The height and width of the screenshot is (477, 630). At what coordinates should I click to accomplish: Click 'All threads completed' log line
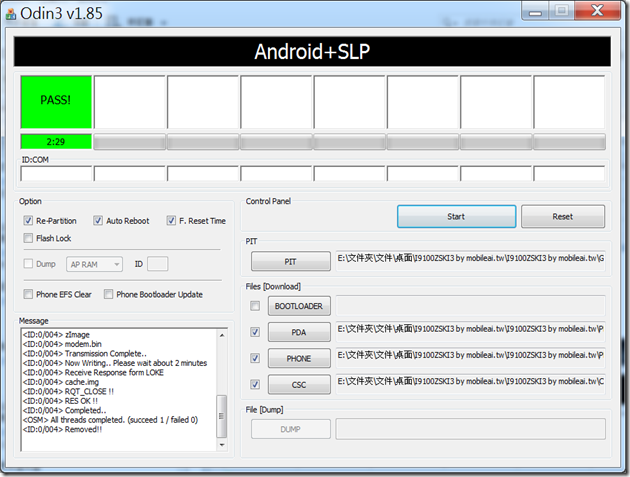point(110,420)
